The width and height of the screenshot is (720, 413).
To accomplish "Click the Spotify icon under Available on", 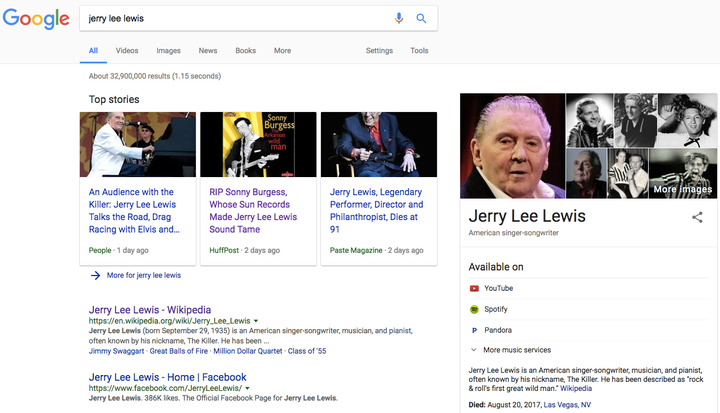I will (474, 309).
